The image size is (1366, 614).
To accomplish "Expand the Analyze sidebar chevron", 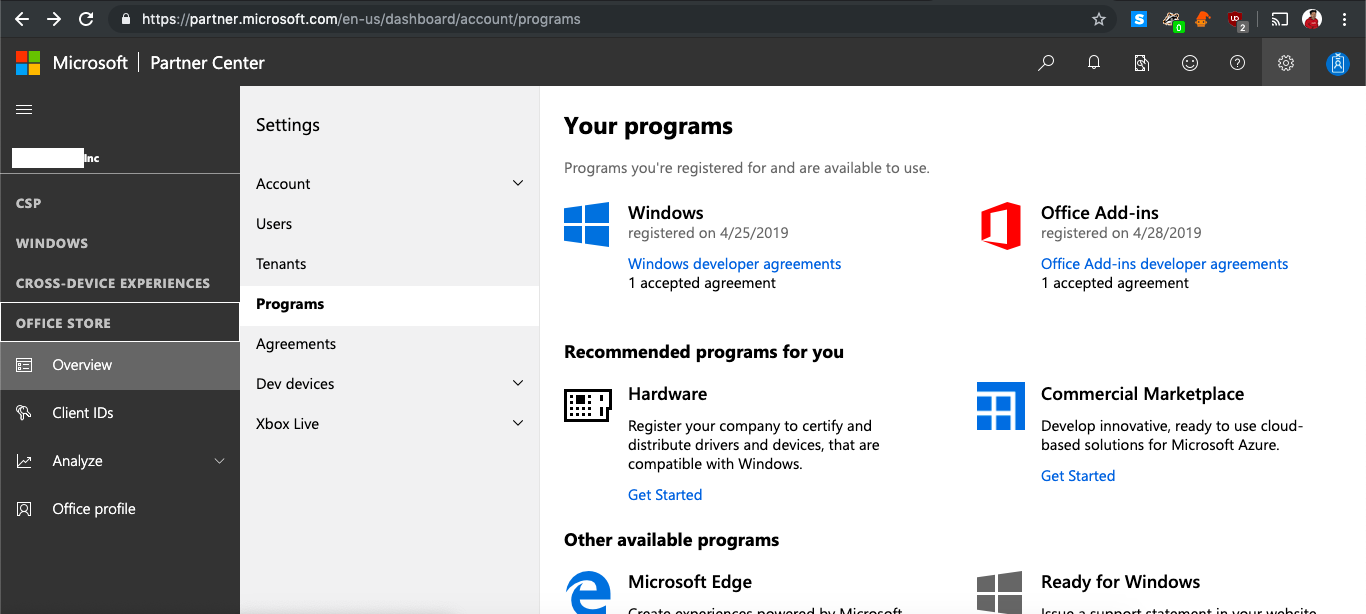I will [x=220, y=461].
